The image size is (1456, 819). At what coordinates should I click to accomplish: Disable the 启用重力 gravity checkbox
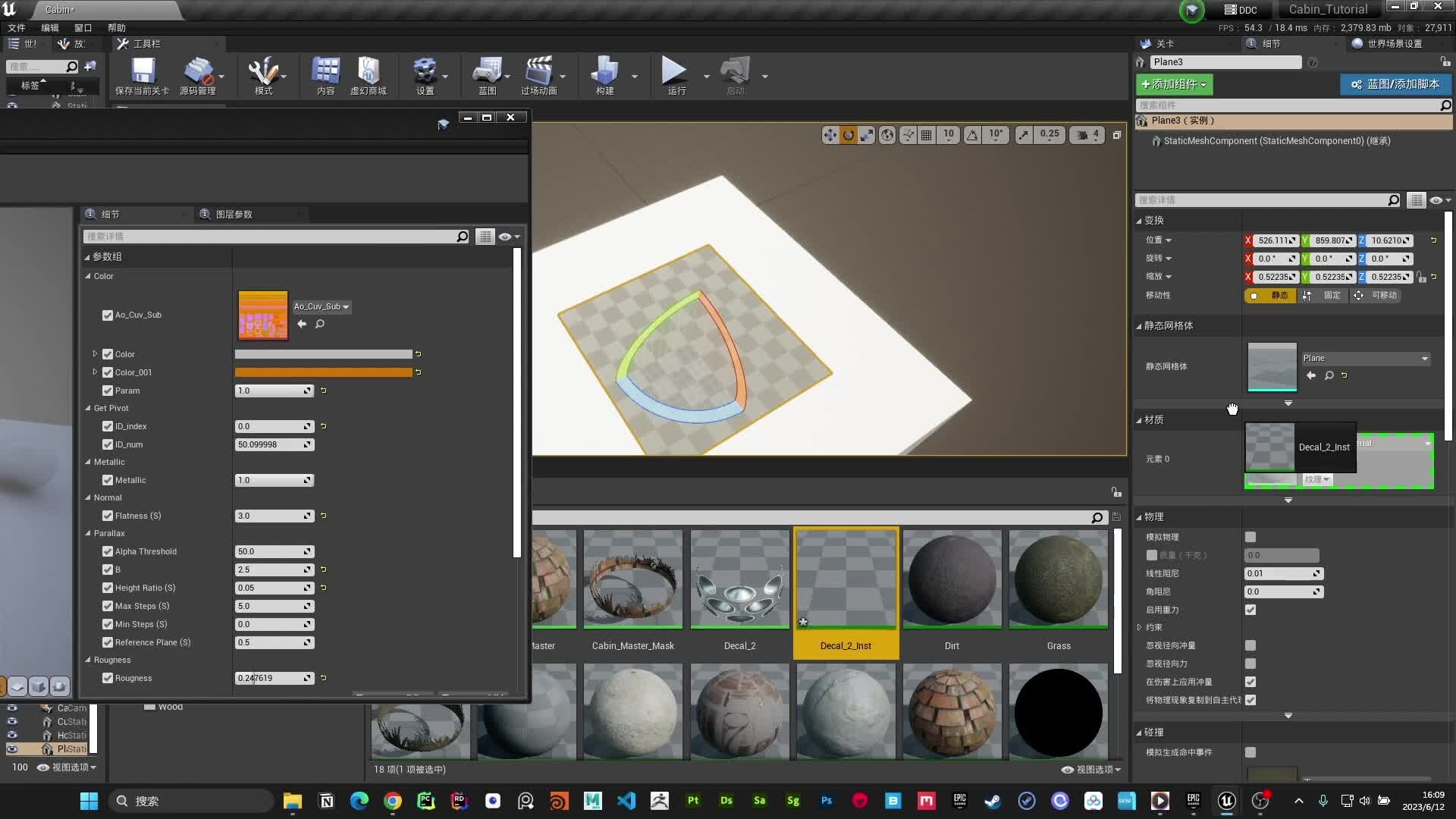pyautogui.click(x=1250, y=609)
